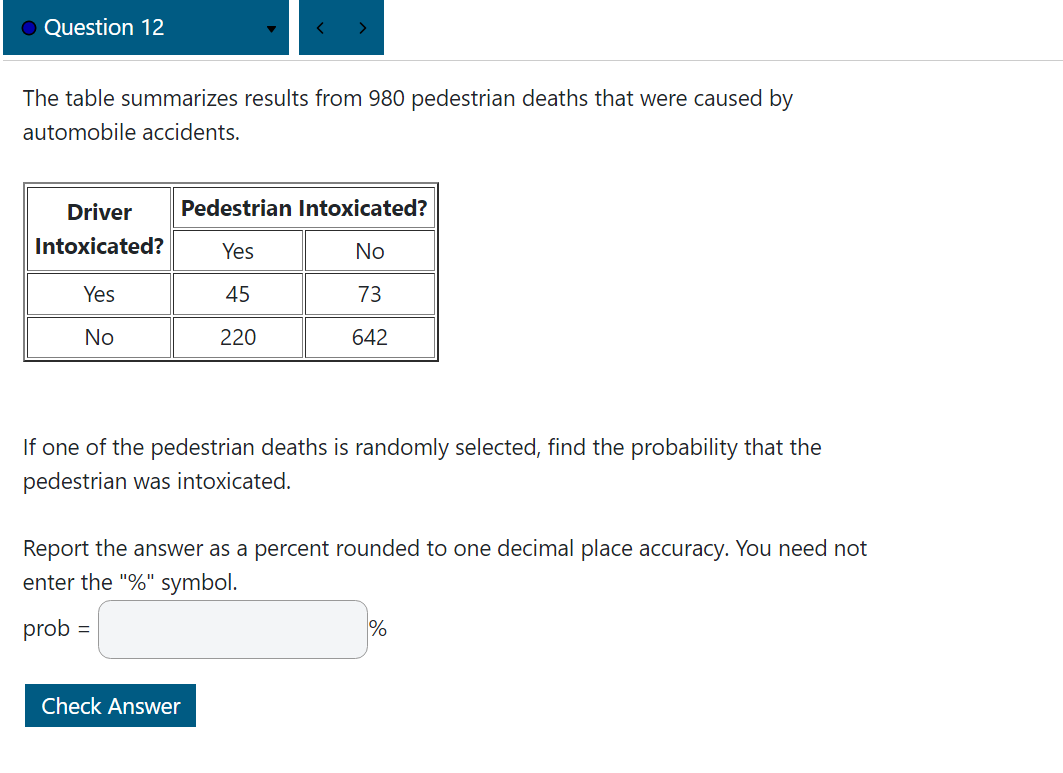Click inside the probability answer input field
The height and width of the screenshot is (773, 1063).
(232, 628)
